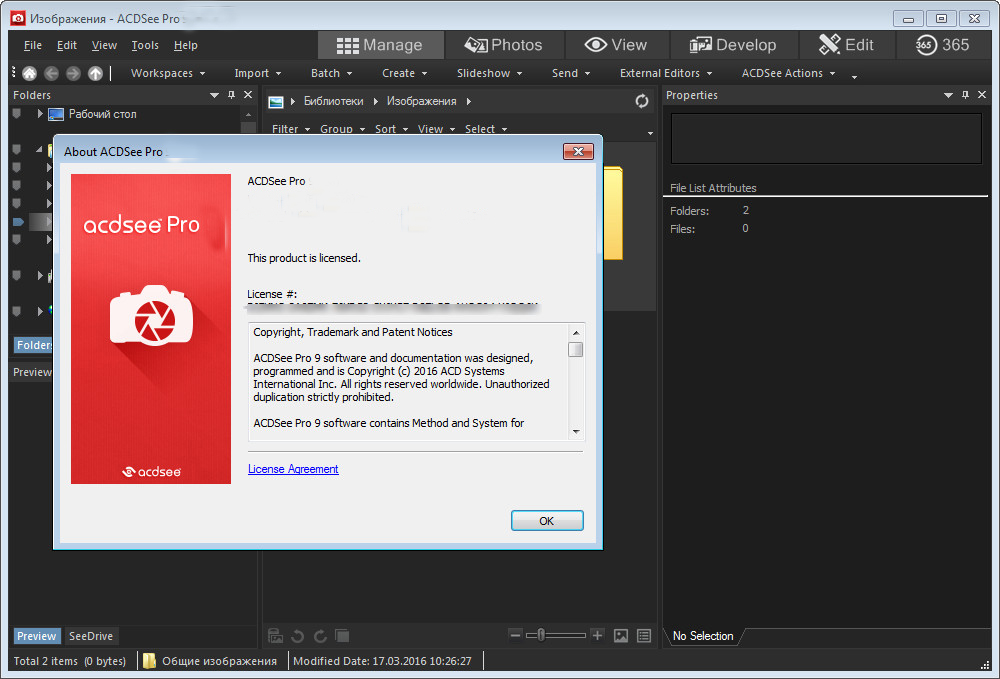Click the Back navigation arrow icon
Screen dimensions: 1000x679
(52, 73)
